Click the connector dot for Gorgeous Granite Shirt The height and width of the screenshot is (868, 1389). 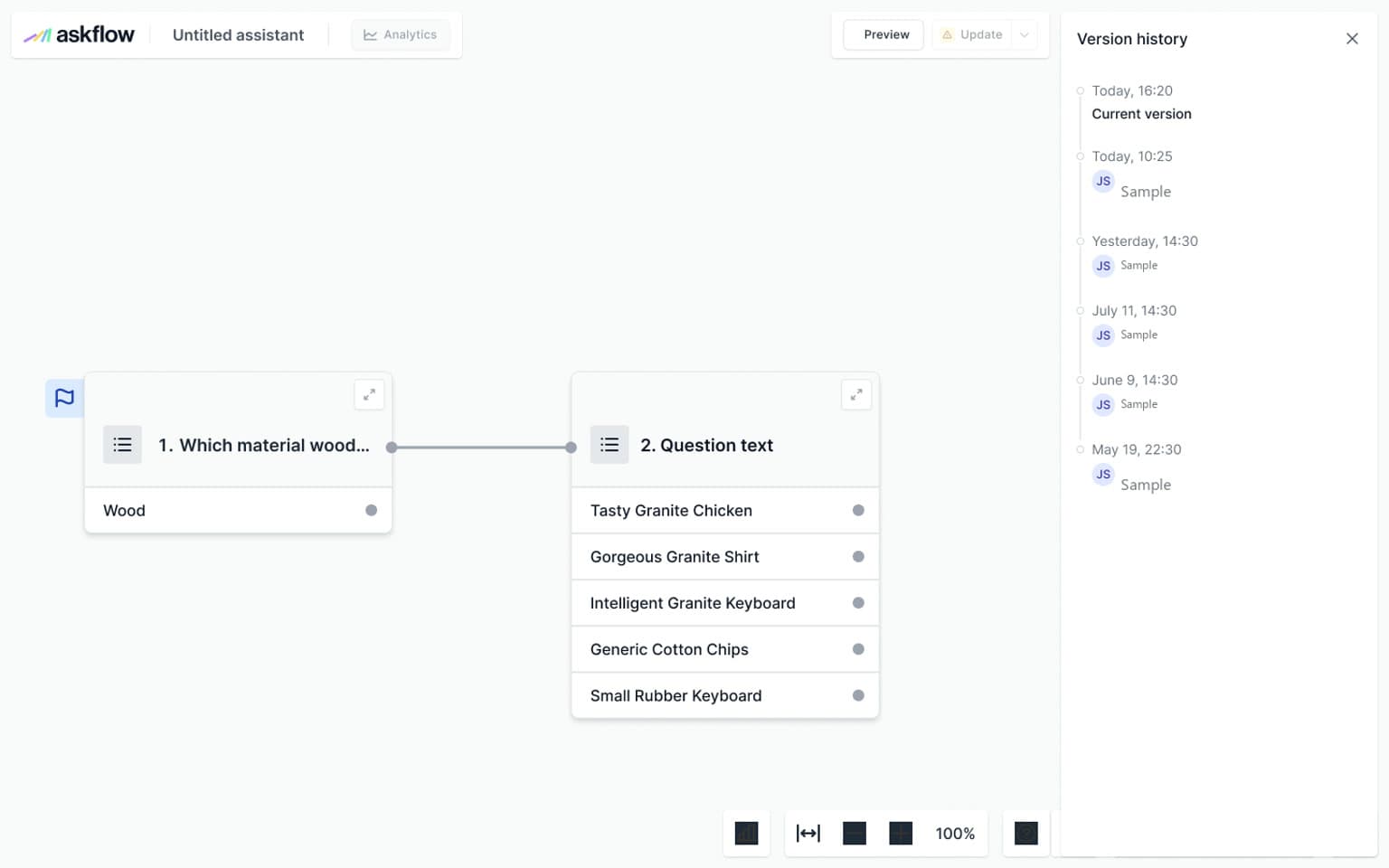tap(858, 556)
